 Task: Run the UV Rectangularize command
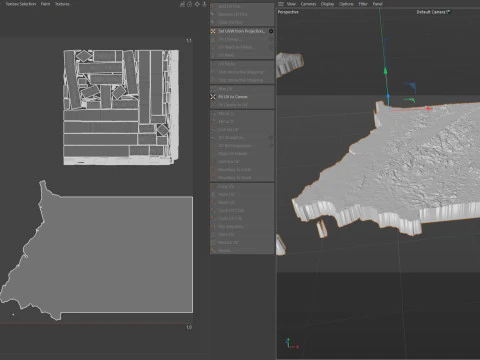click(x=242, y=146)
